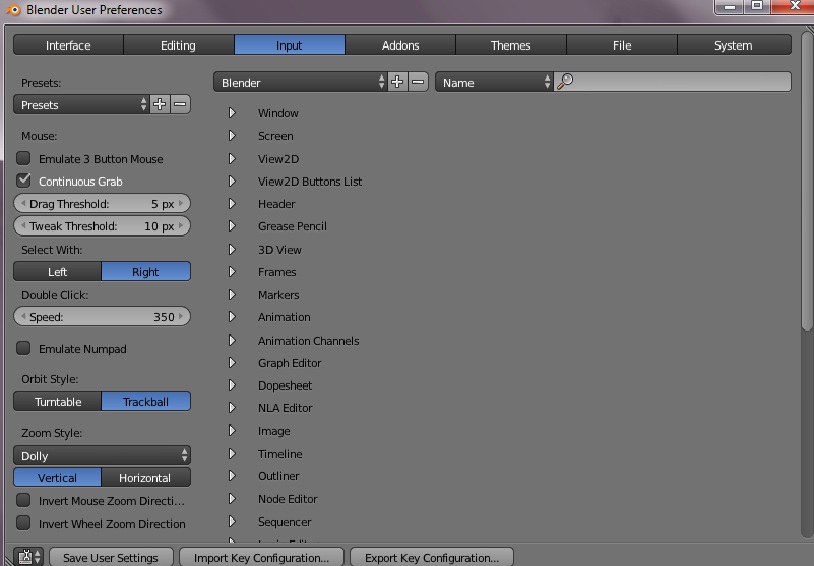Image resolution: width=814 pixels, height=566 pixels.
Task: Open the editor type selector icon
Action: click(x=29, y=557)
